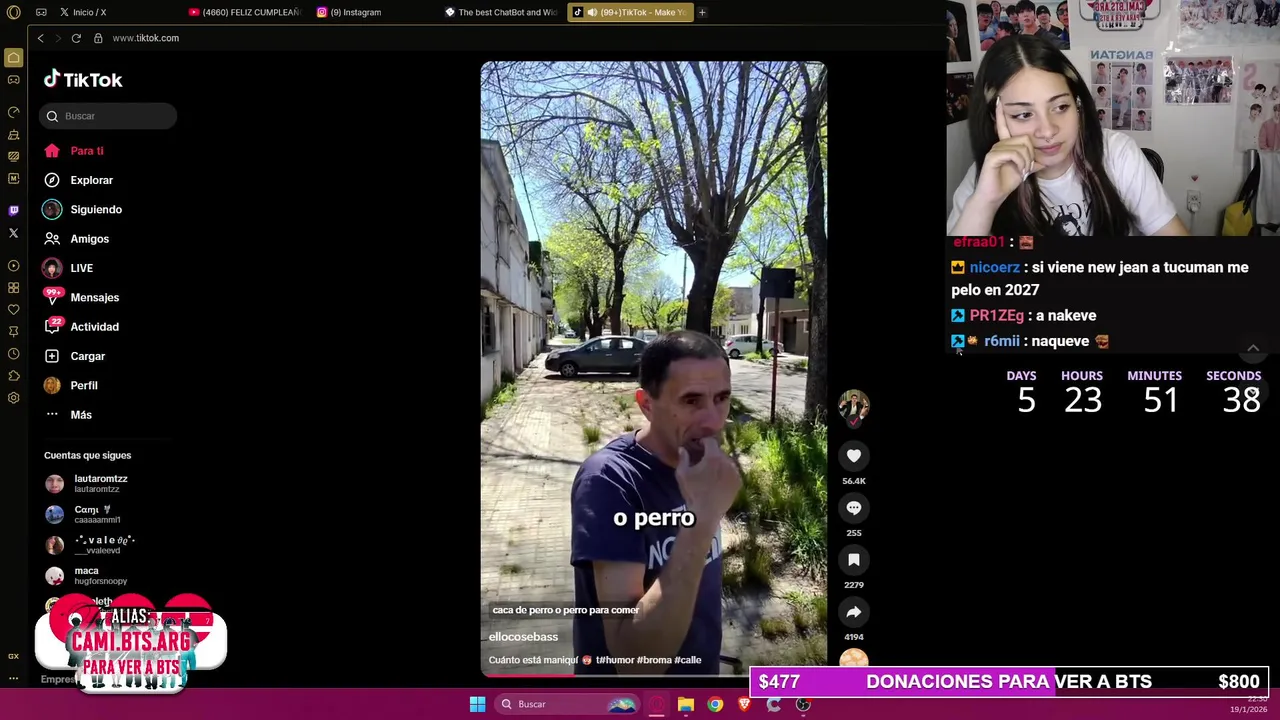
Task: Click the TikTok logo
Action: click(x=83, y=80)
